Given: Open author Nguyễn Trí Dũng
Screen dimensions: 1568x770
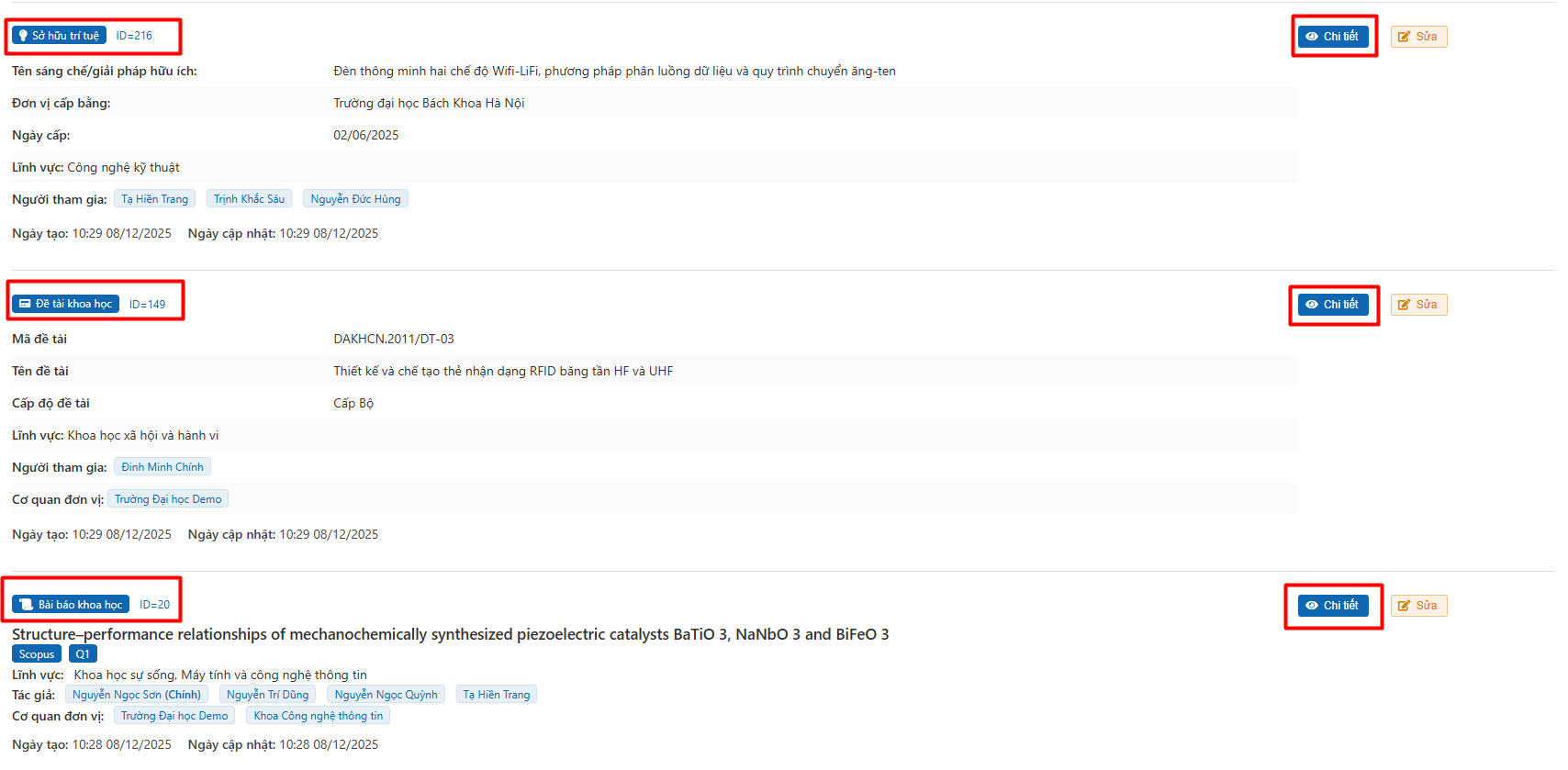Looking at the screenshot, I should click(267, 695).
